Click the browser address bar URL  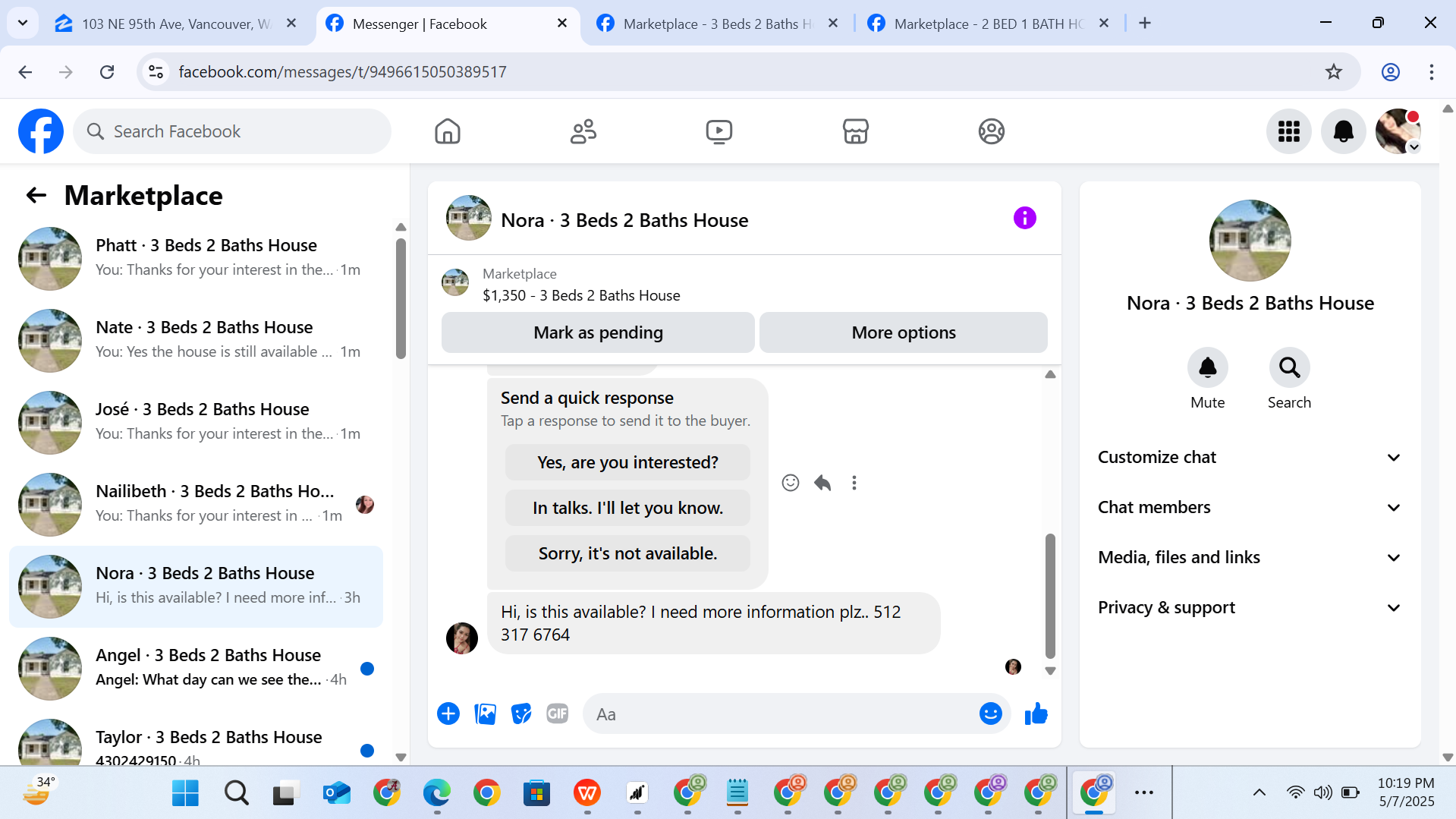click(x=342, y=72)
